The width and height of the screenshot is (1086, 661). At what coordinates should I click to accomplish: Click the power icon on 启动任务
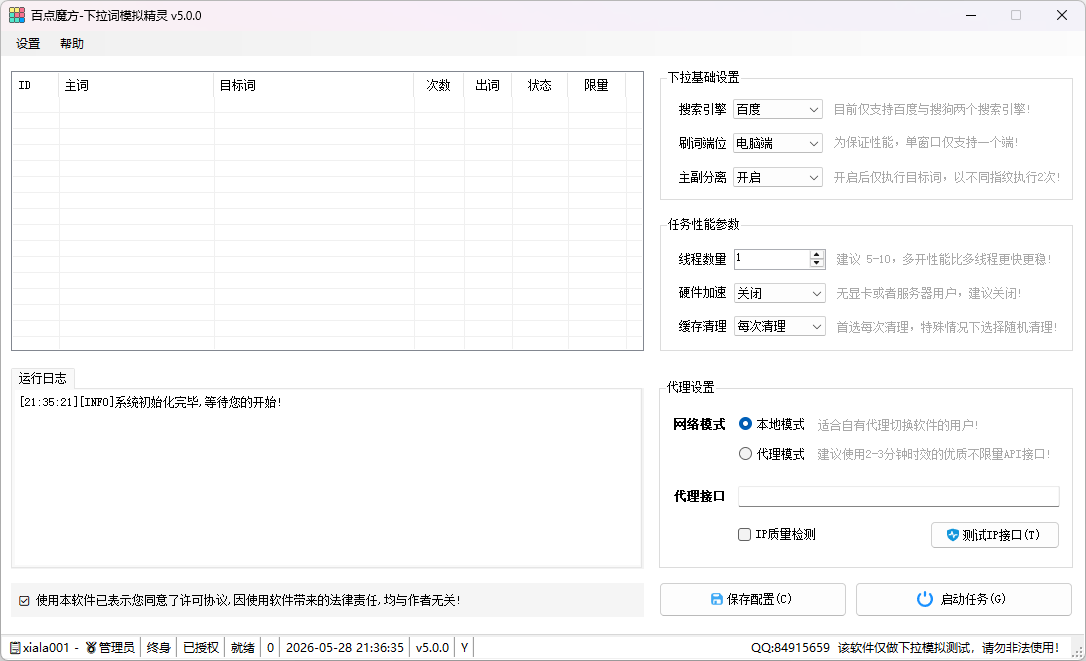point(925,599)
